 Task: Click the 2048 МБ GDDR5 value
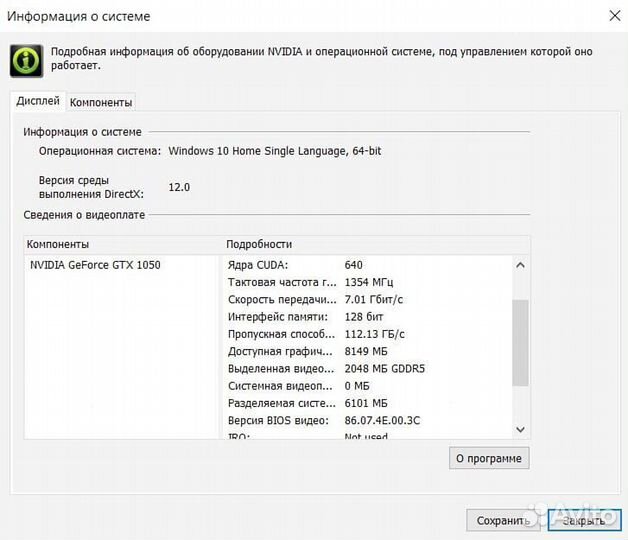coord(384,369)
